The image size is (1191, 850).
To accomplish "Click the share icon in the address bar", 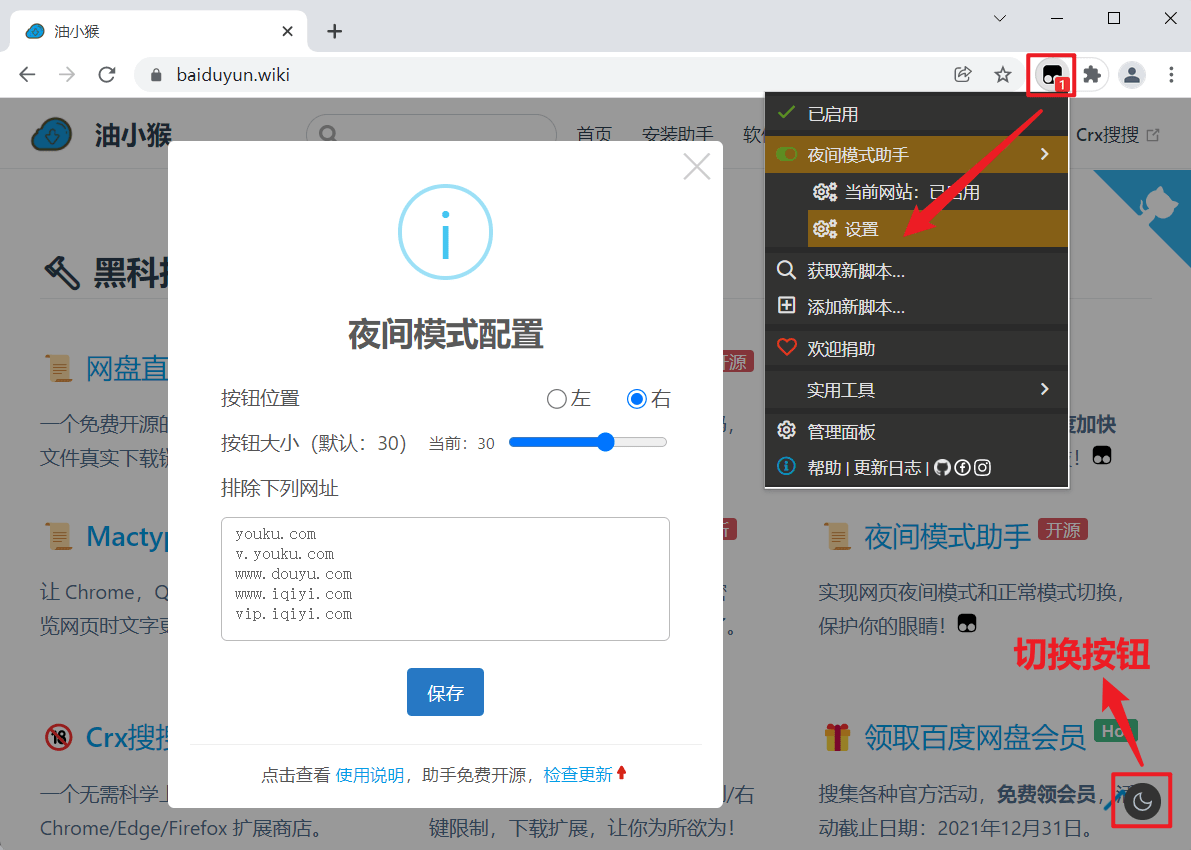I will point(962,74).
